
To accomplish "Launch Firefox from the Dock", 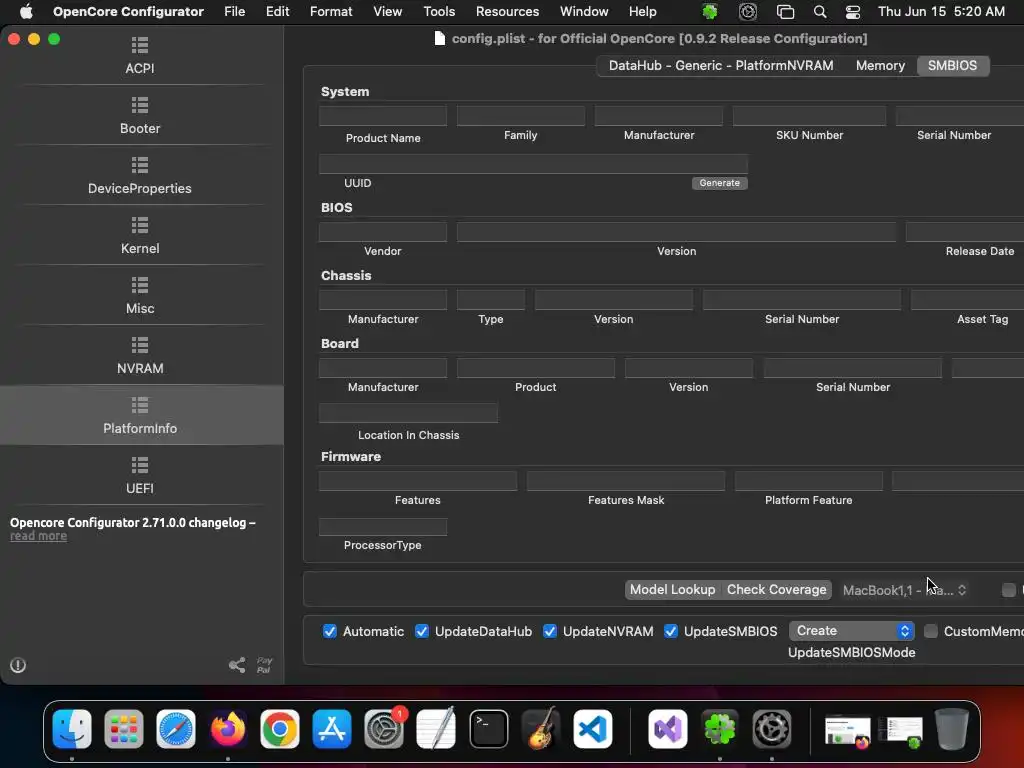I will pos(227,728).
